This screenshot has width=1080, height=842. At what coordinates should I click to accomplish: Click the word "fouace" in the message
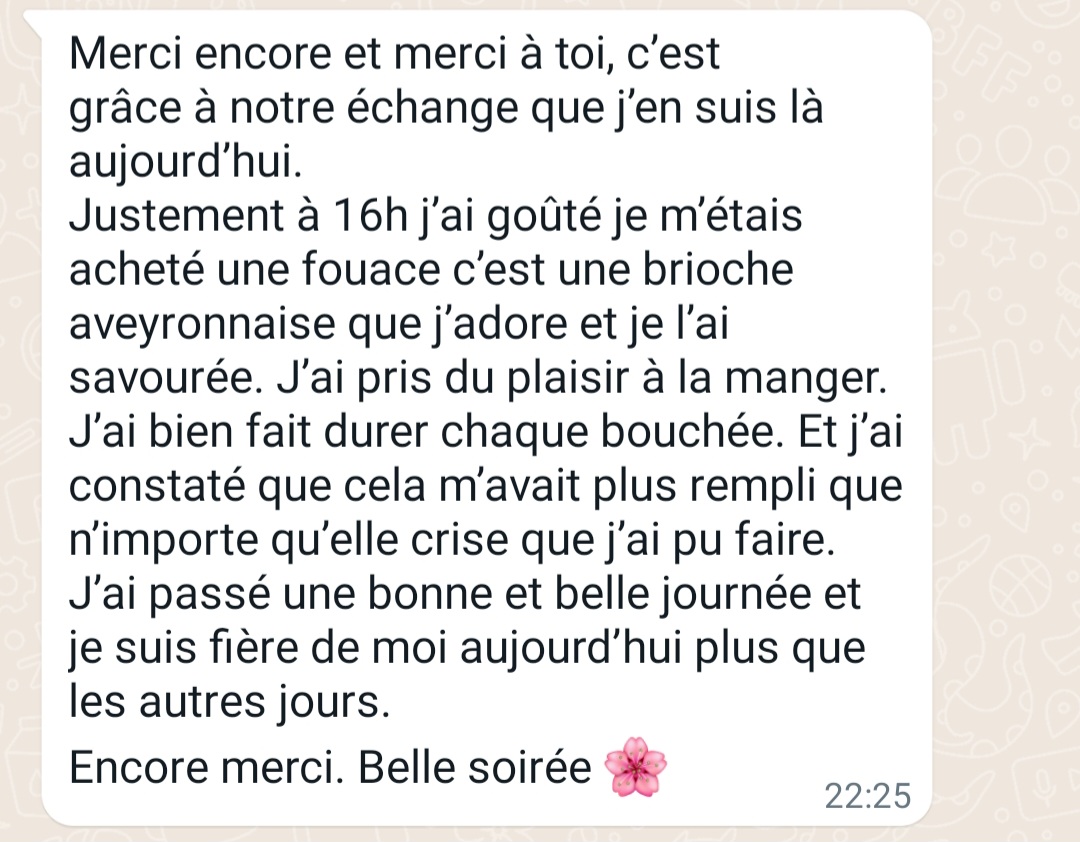371,269
